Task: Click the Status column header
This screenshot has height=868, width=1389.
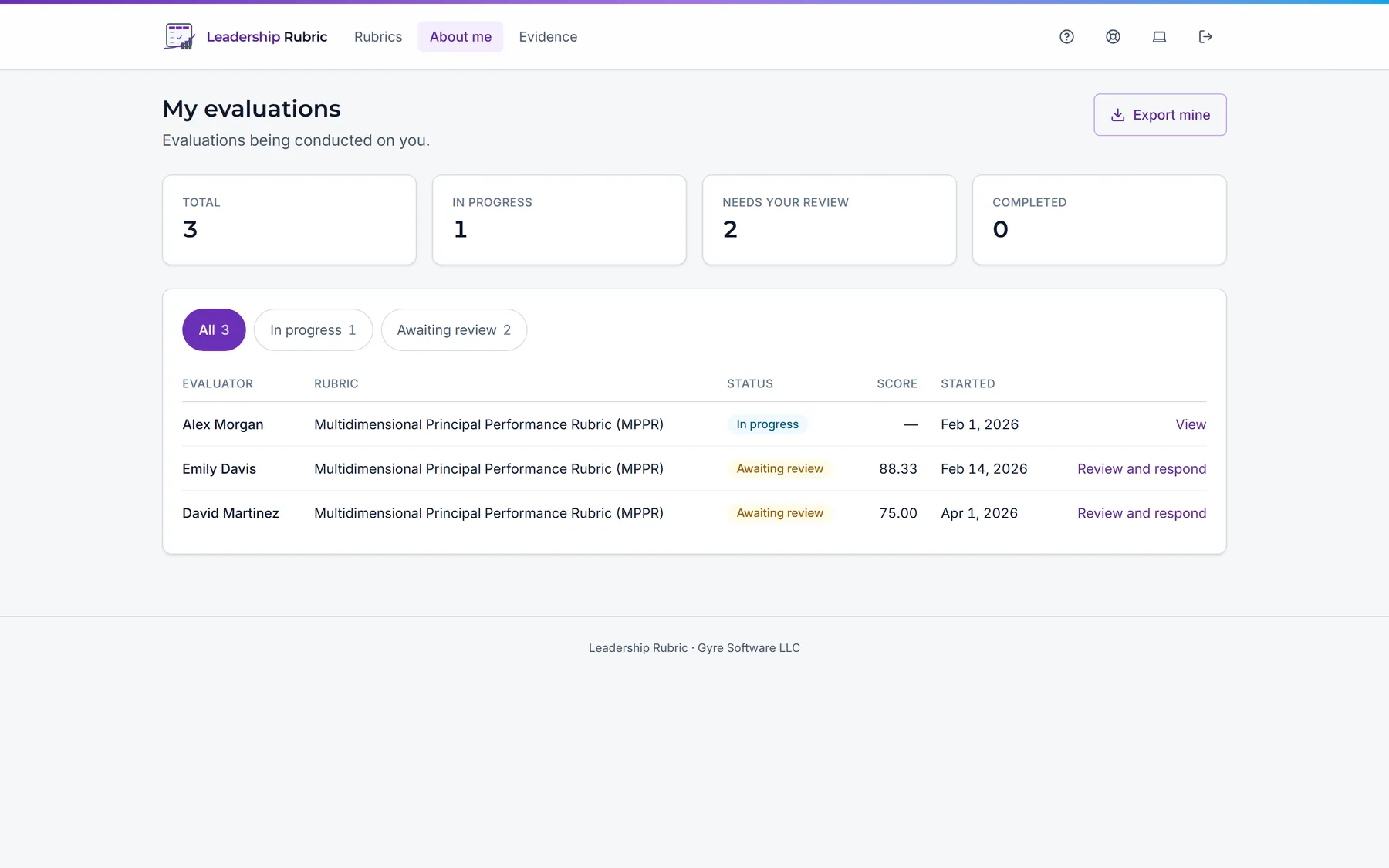Action: click(x=750, y=383)
